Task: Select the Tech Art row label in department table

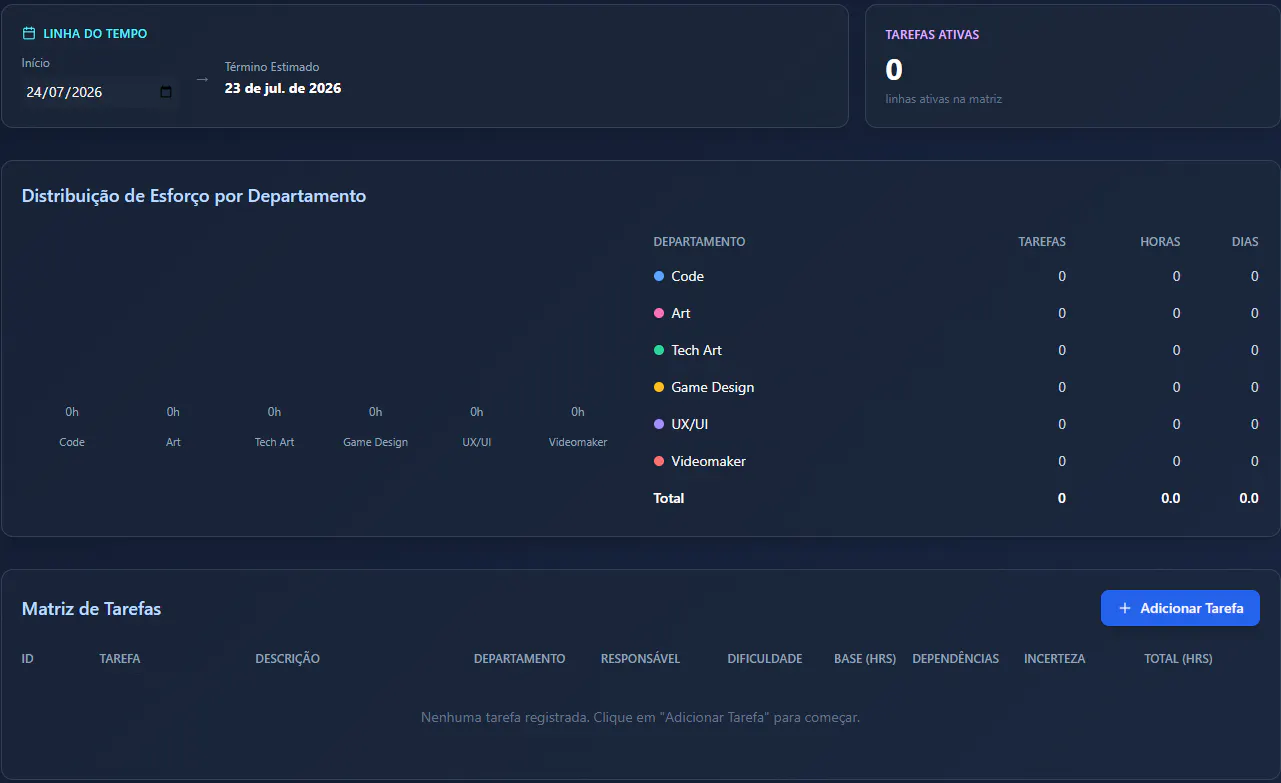Action: pos(697,350)
